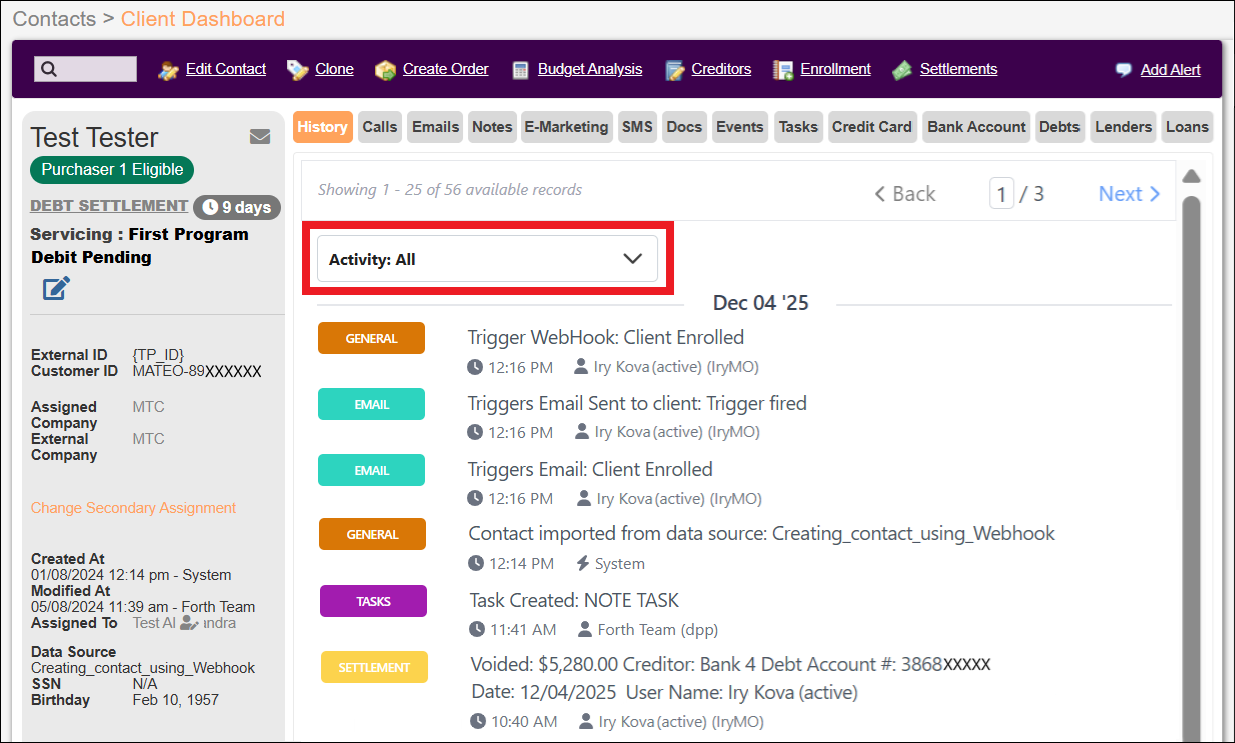Screen dimensions: 1235x743
Task: Click the Edit Contact link
Action: click(x=226, y=69)
